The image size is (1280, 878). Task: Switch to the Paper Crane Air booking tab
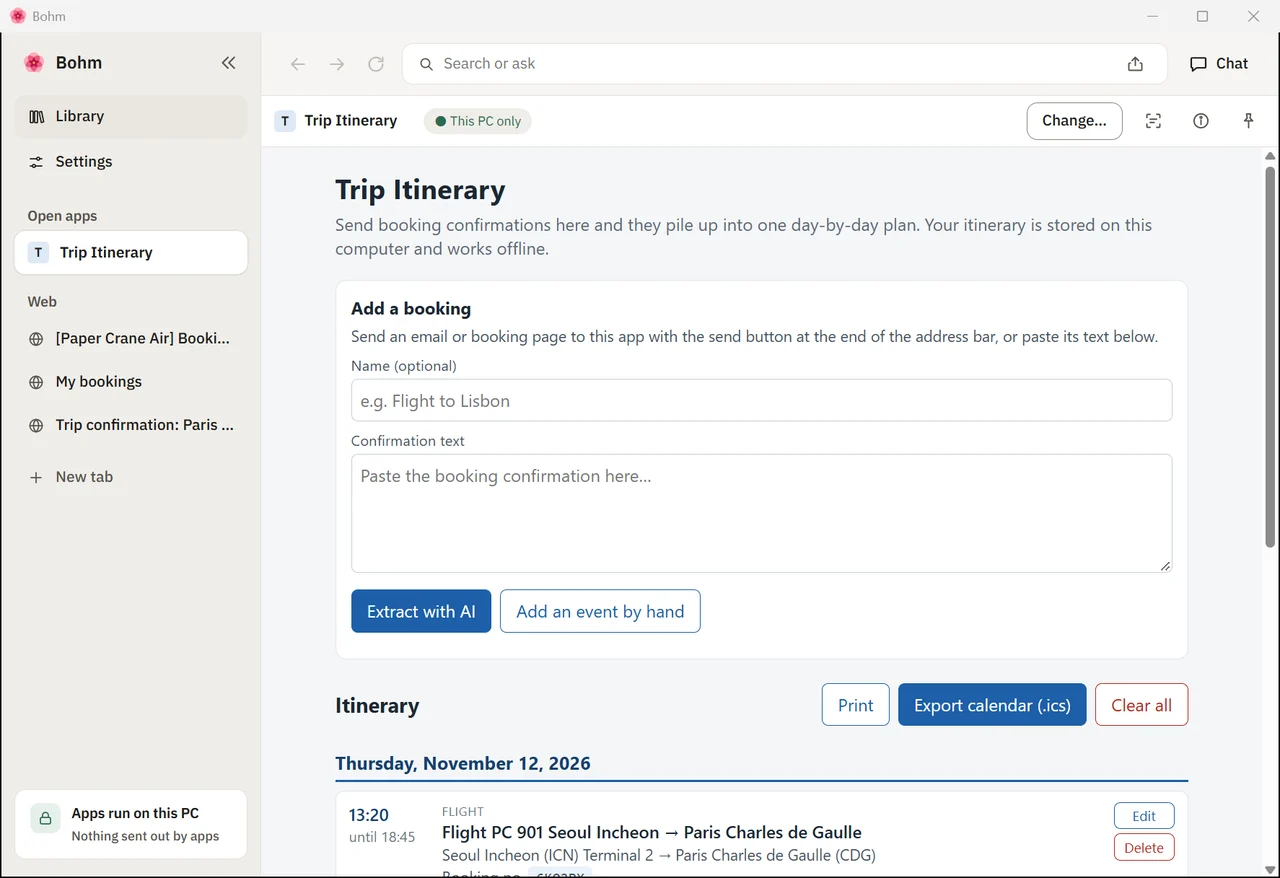(131, 339)
